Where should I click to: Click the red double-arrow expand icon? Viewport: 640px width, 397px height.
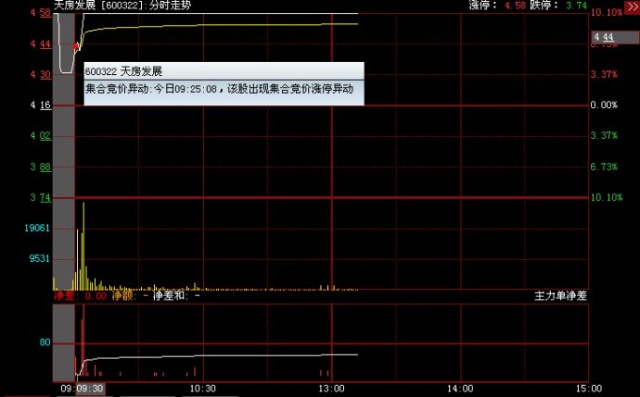[632, 8]
